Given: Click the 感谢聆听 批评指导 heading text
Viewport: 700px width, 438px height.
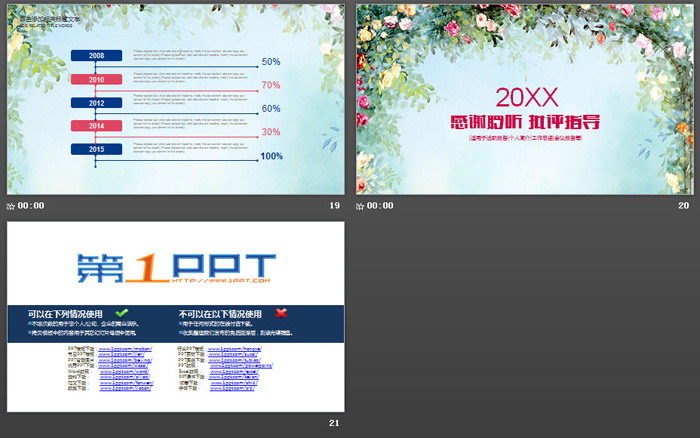Looking at the screenshot, I should (x=524, y=123).
